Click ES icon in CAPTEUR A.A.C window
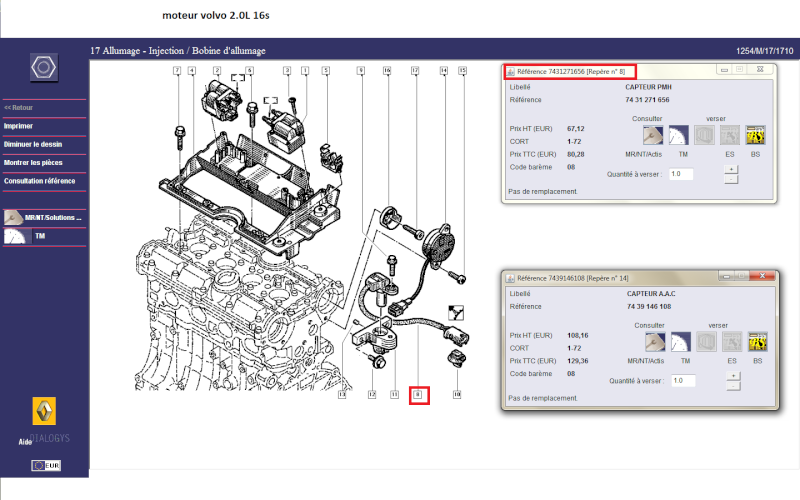Screen dimensions: 800x500 pyautogui.click(x=732, y=342)
